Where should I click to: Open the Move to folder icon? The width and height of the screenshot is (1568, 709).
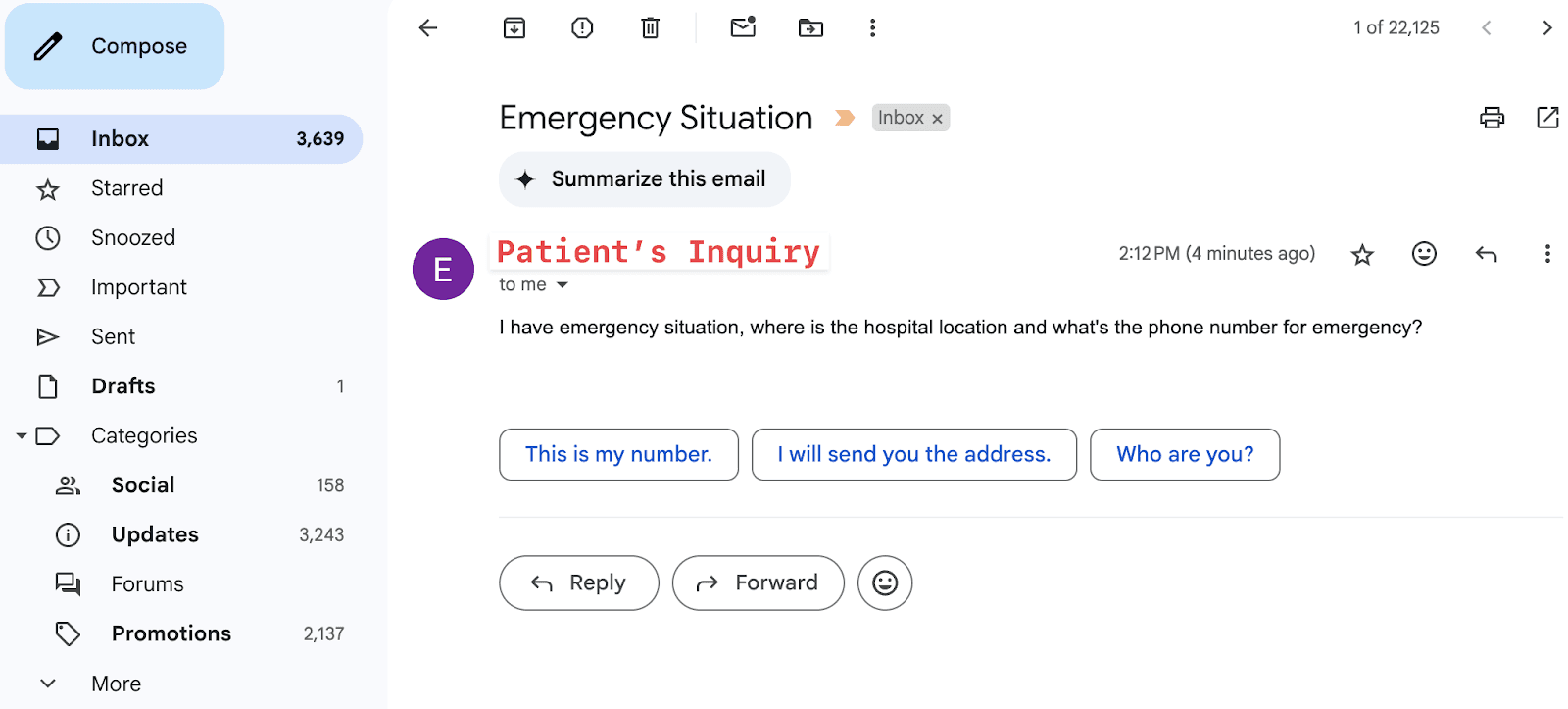coord(810,28)
